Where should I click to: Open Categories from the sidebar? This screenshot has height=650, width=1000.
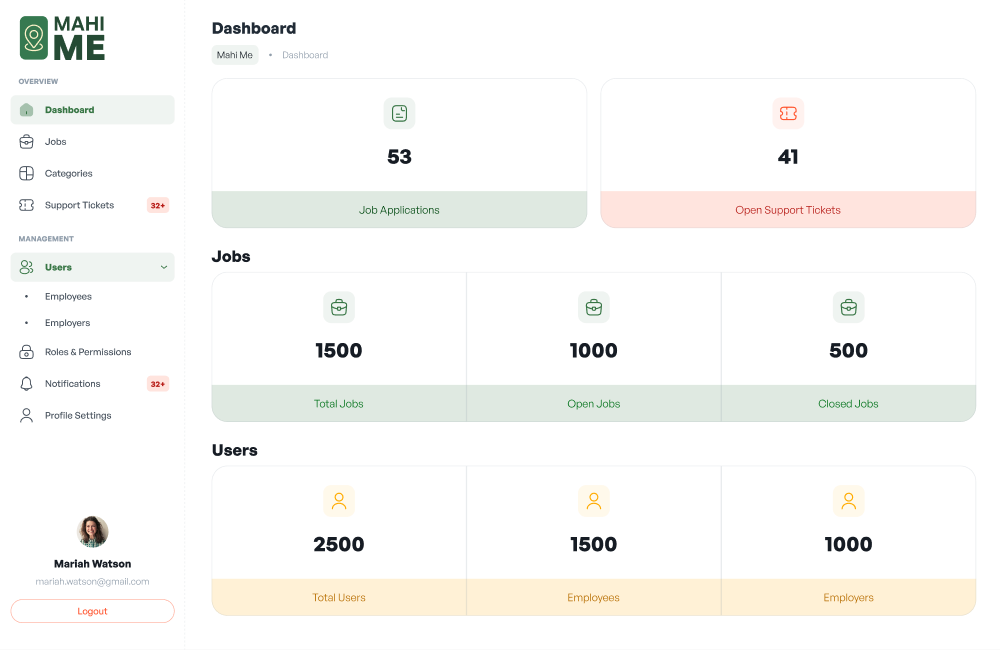coord(92,174)
